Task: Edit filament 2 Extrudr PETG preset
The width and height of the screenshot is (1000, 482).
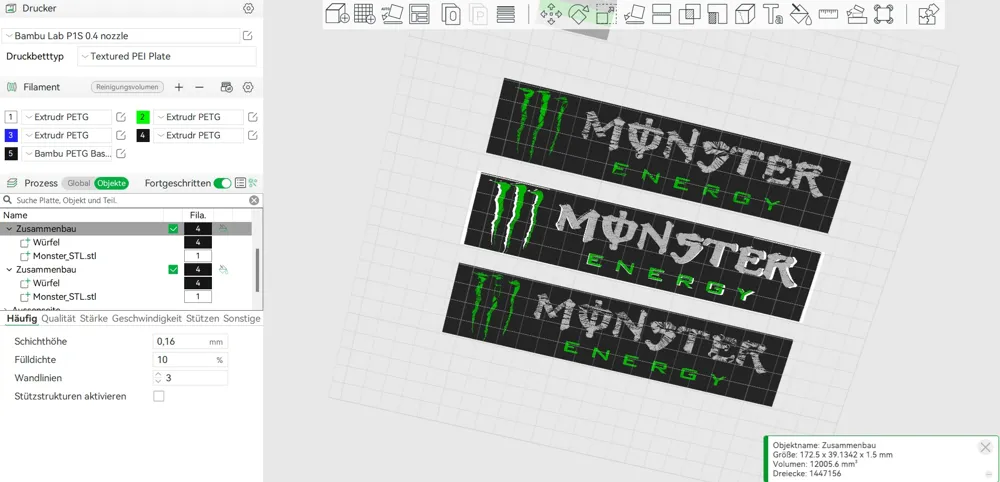Action: (x=253, y=117)
